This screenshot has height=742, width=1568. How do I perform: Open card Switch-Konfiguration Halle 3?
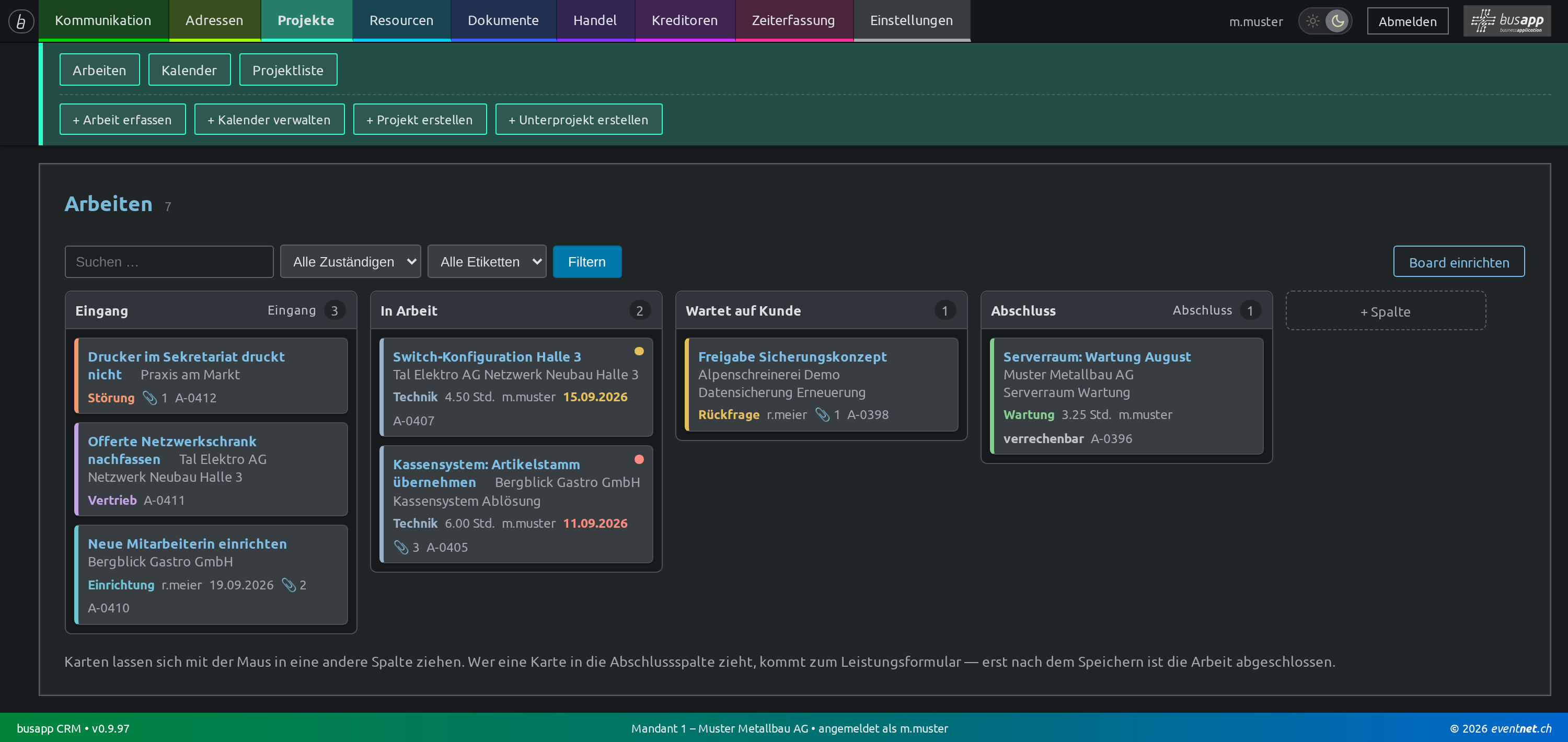pyautogui.click(x=516, y=387)
